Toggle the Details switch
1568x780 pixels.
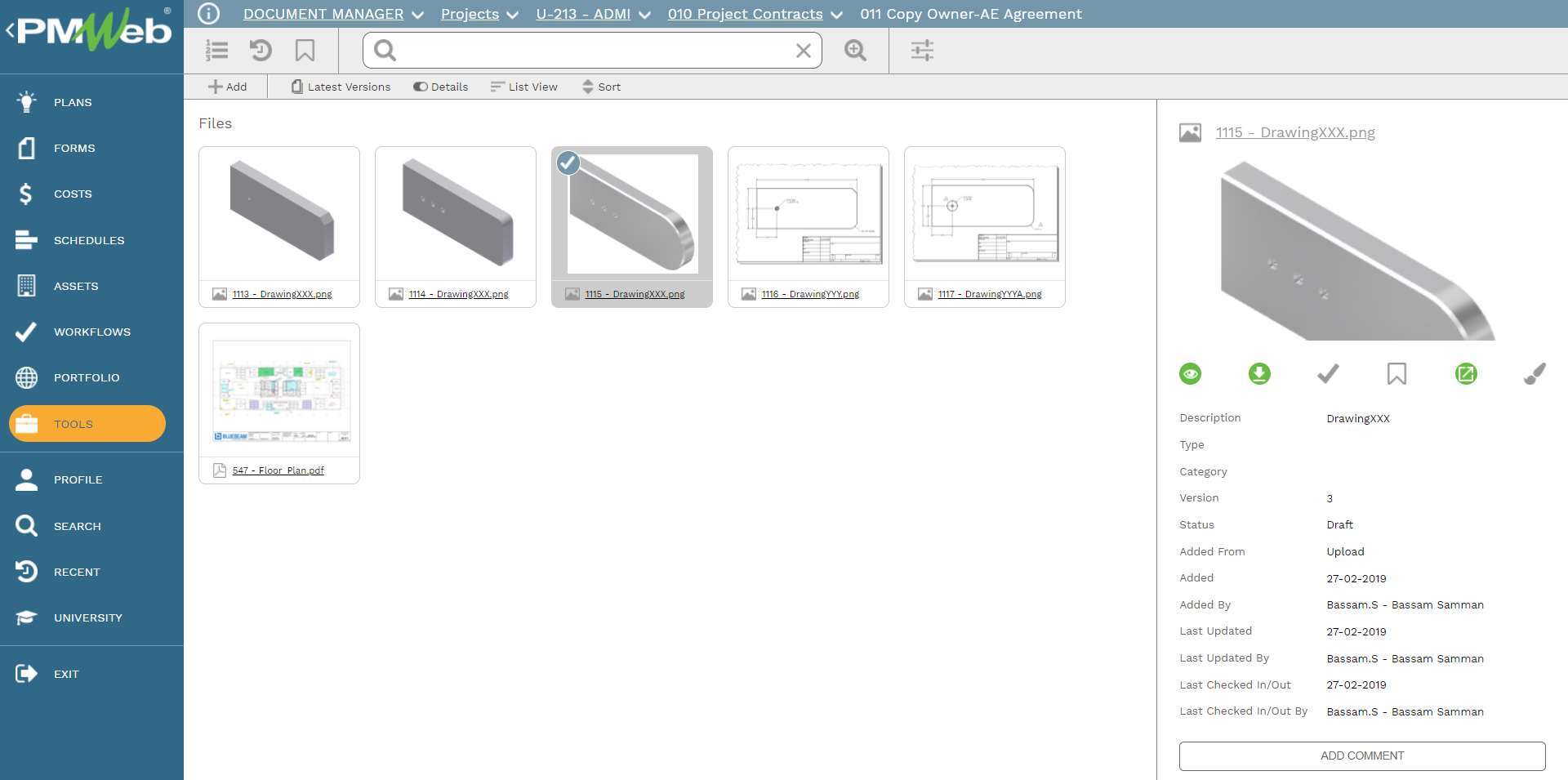tap(440, 87)
